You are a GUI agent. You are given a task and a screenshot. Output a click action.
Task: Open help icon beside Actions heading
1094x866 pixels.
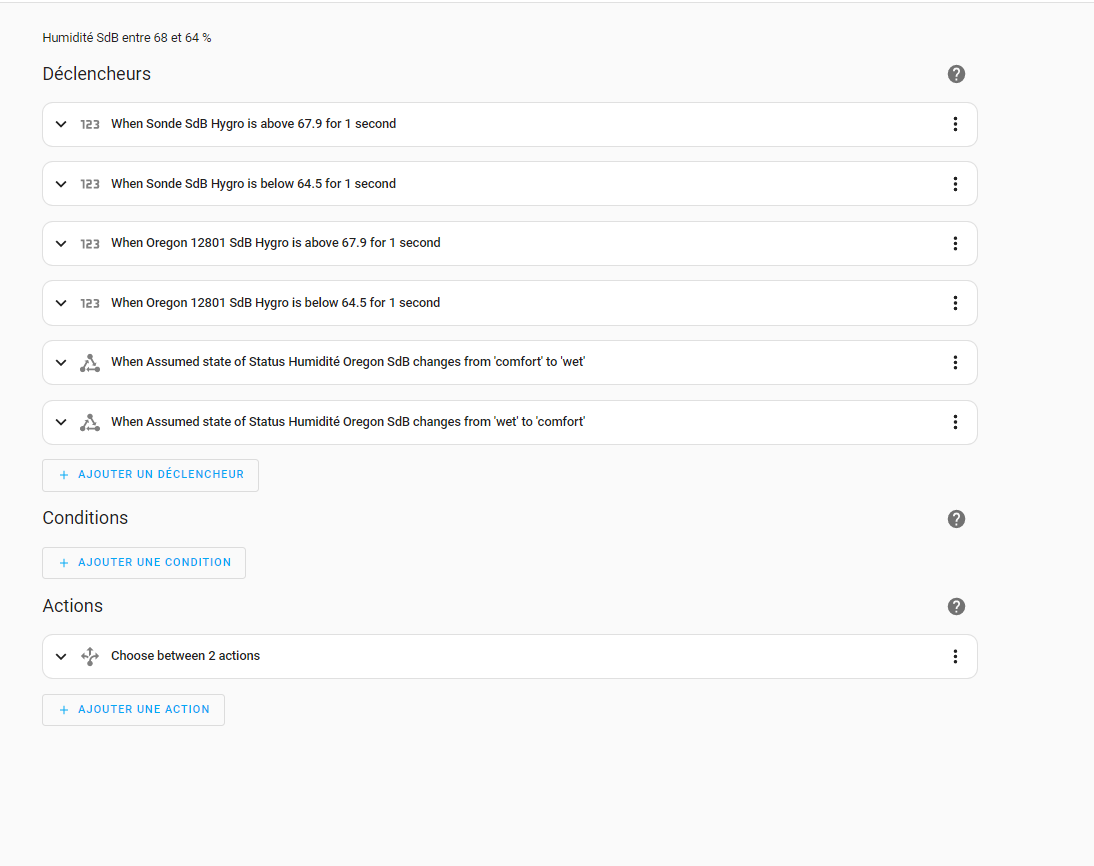click(956, 607)
